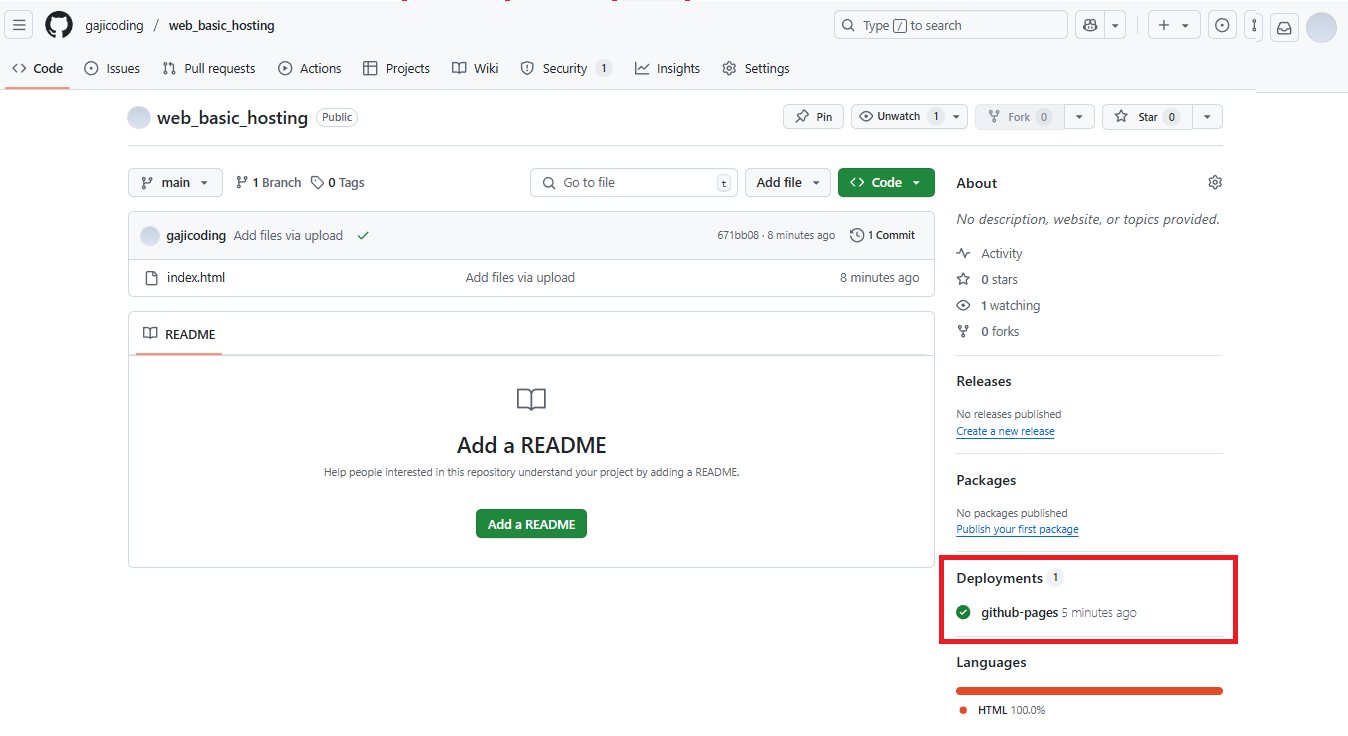The height and width of the screenshot is (736, 1348).
Task: Click the GitHub Octocat logo
Action: tap(59, 26)
